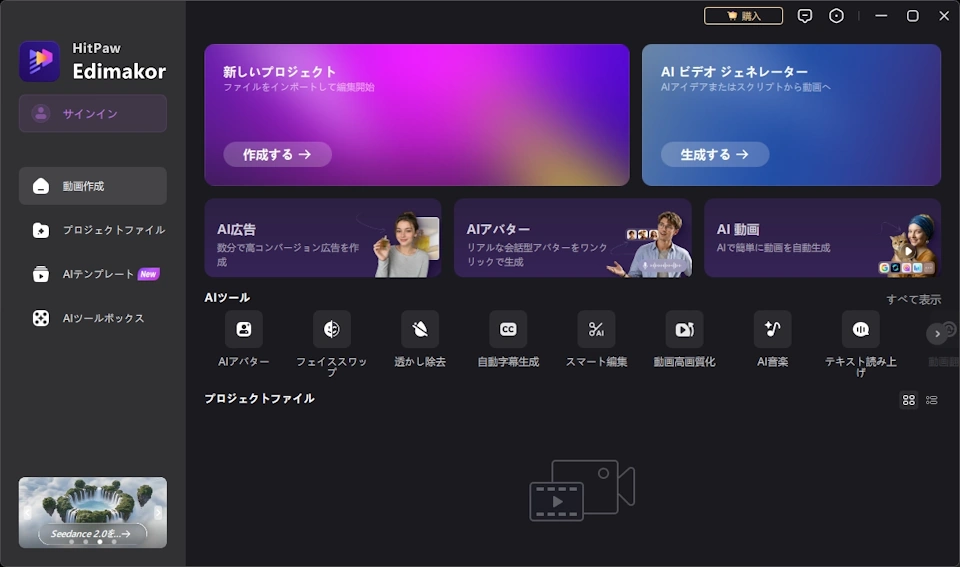Go to previous promo banner slide
The height and width of the screenshot is (567, 960).
point(27,513)
